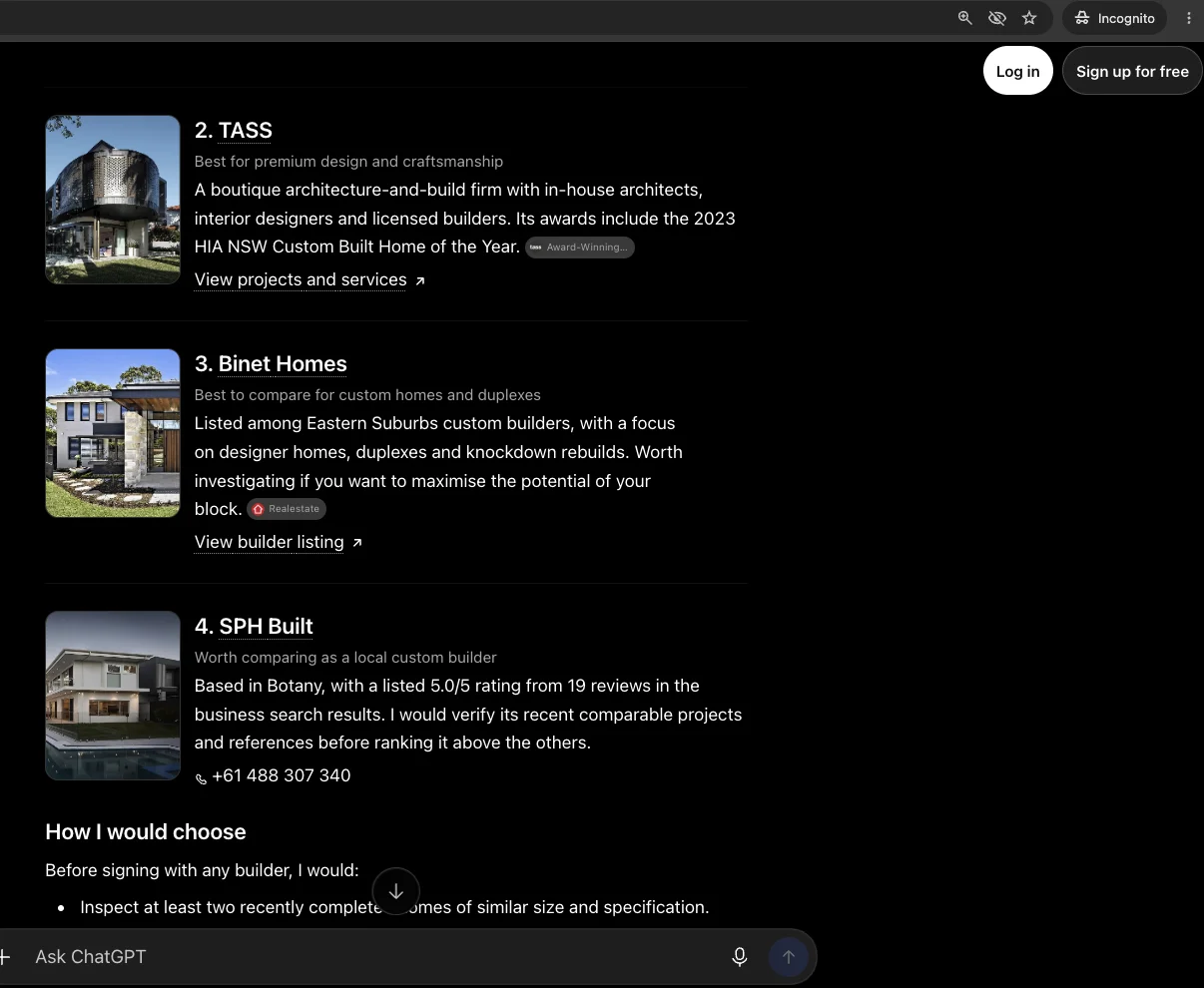Click the text 'Worth comparing as a local custom builder'
The width and height of the screenshot is (1204, 988).
tap(345, 658)
